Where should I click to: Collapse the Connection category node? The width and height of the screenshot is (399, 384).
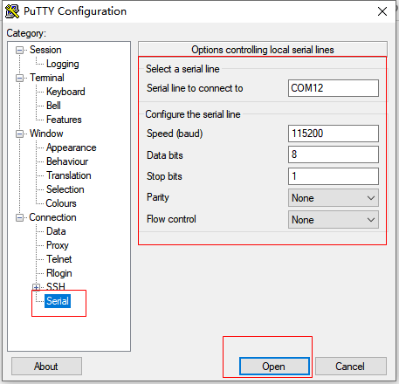[20, 218]
